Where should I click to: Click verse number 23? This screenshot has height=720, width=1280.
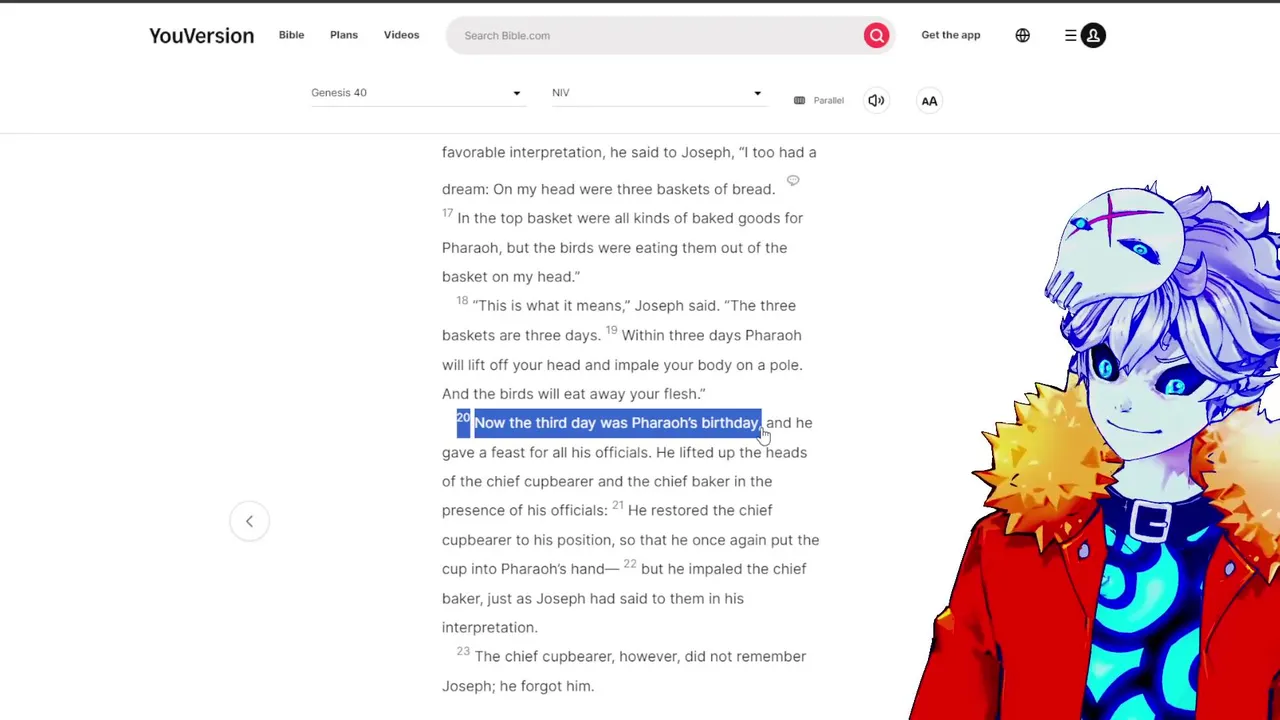pyautogui.click(x=463, y=652)
